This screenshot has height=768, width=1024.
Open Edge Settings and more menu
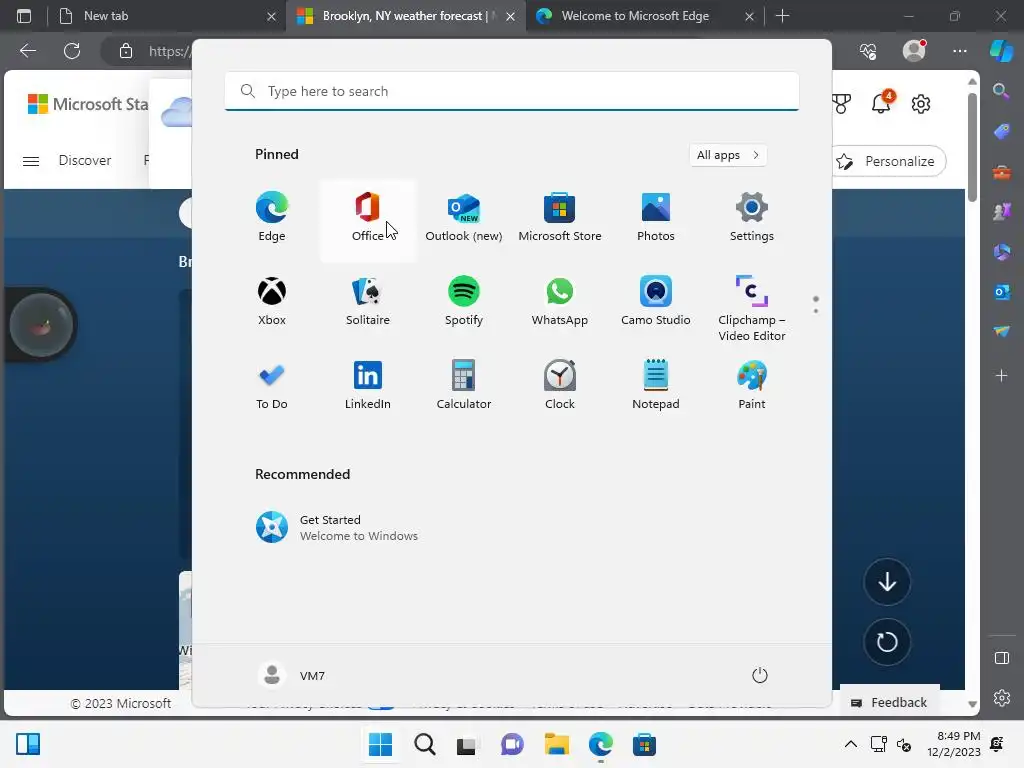click(x=959, y=51)
